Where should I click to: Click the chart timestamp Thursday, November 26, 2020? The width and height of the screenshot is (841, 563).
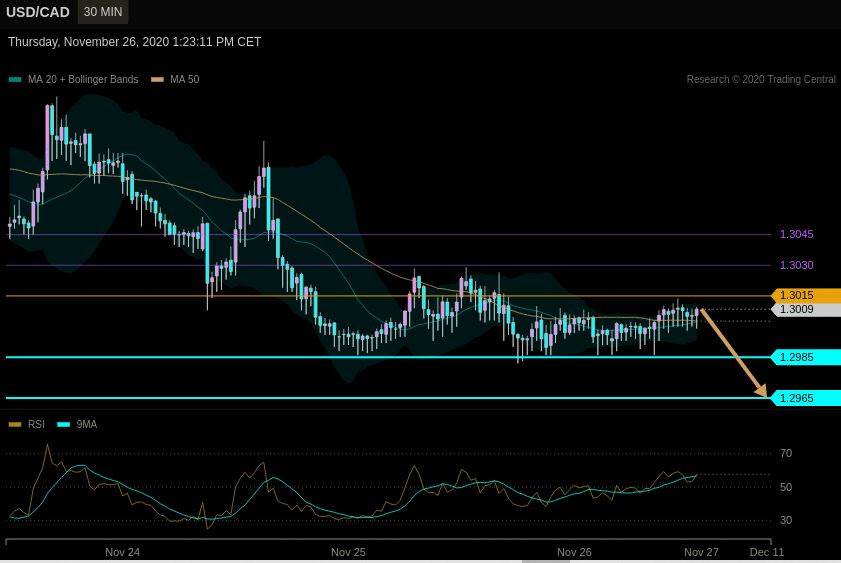[135, 42]
